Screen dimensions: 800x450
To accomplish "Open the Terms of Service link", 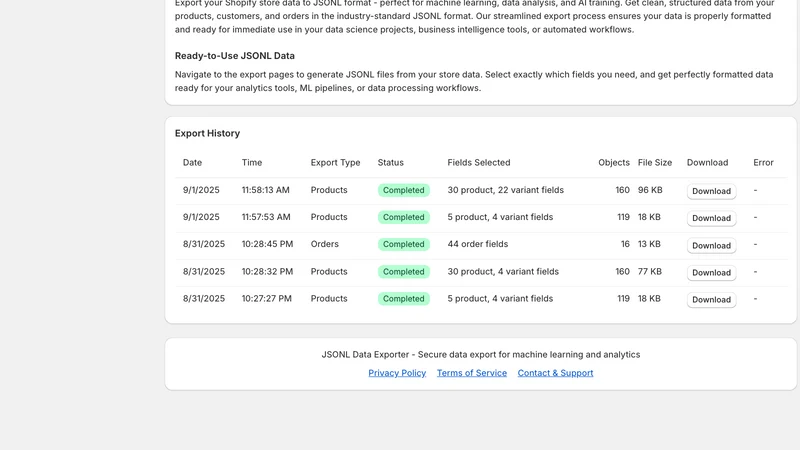I will click(472, 373).
